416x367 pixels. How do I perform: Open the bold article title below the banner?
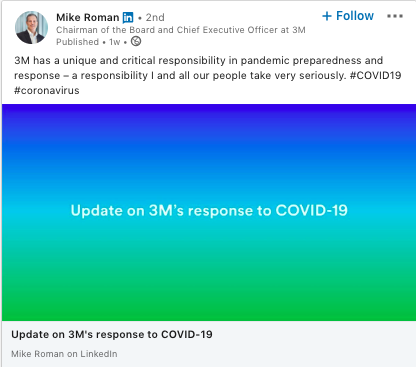coord(112,334)
